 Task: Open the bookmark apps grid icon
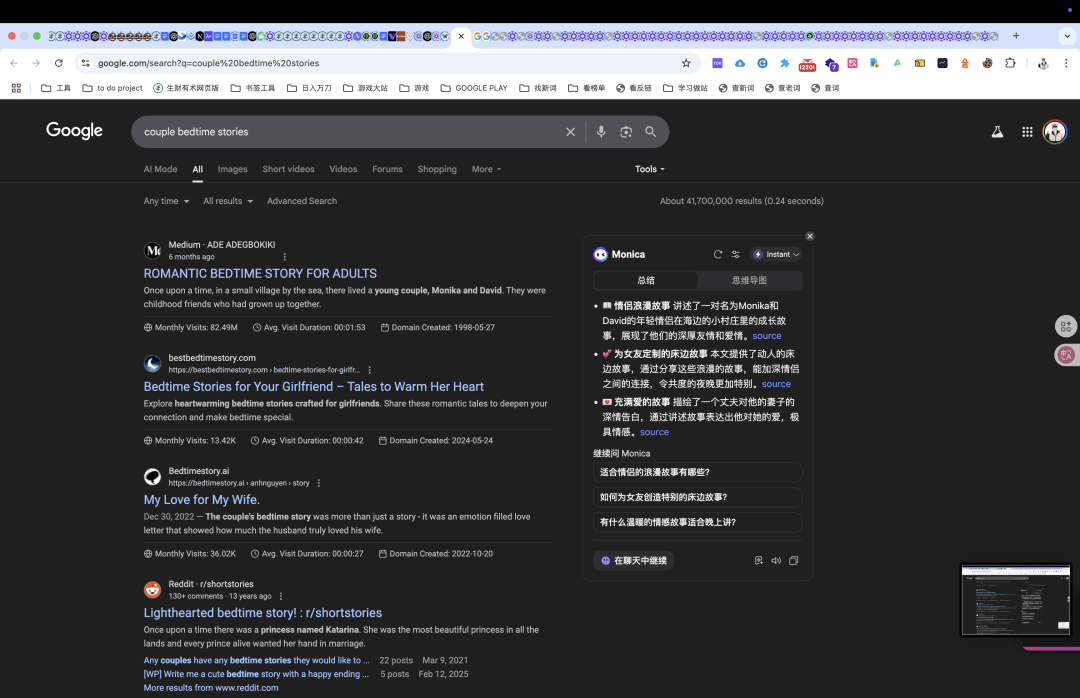(16, 88)
